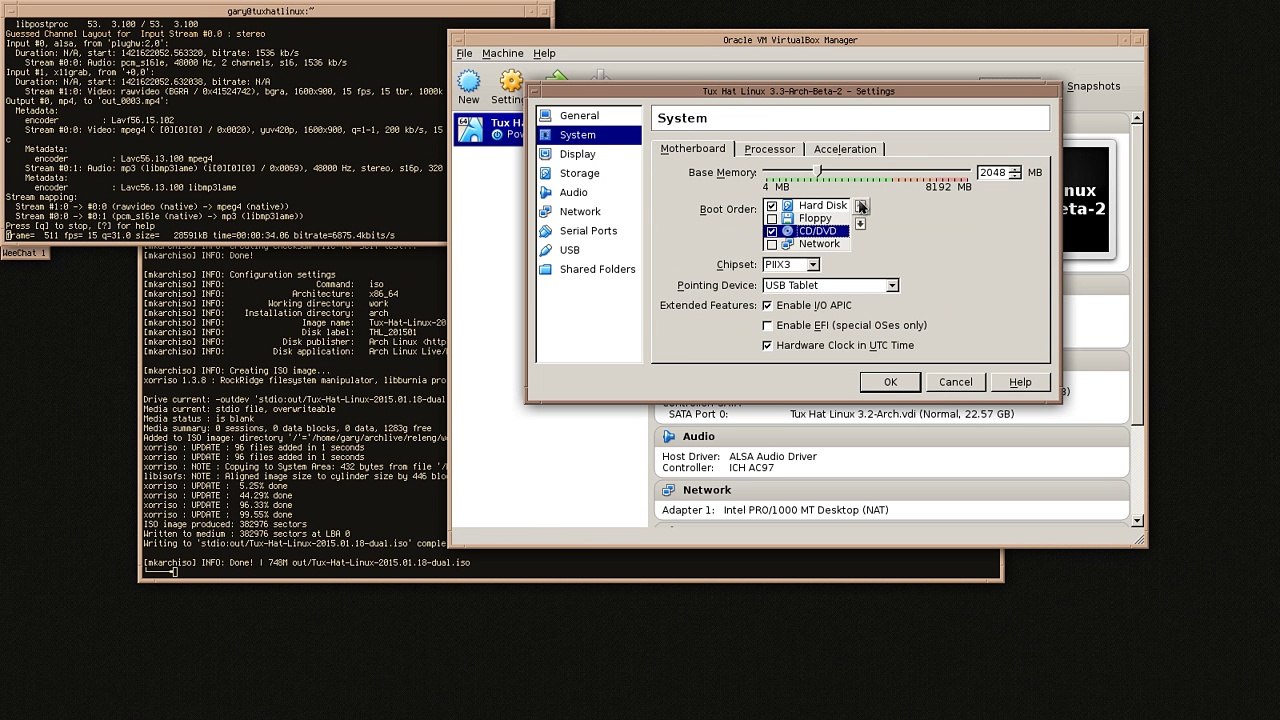Select the Tux Hat VM icon in machine list
The width and height of the screenshot is (1280, 720).
471,128
